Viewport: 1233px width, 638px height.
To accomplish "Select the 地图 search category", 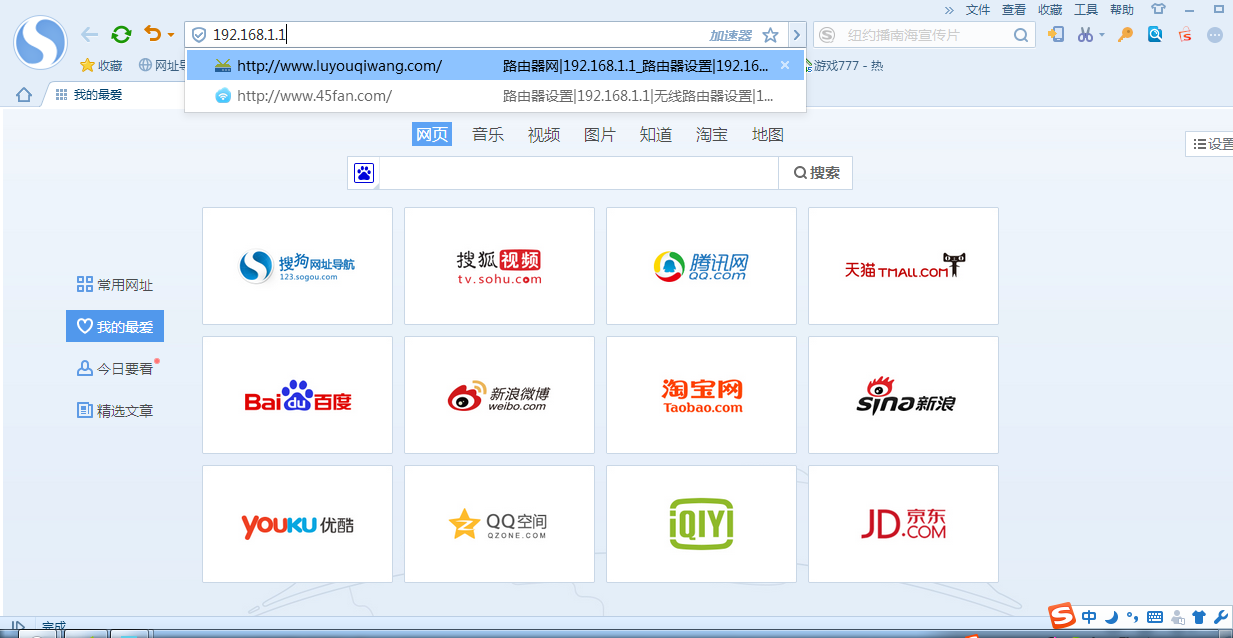I will click(768, 135).
